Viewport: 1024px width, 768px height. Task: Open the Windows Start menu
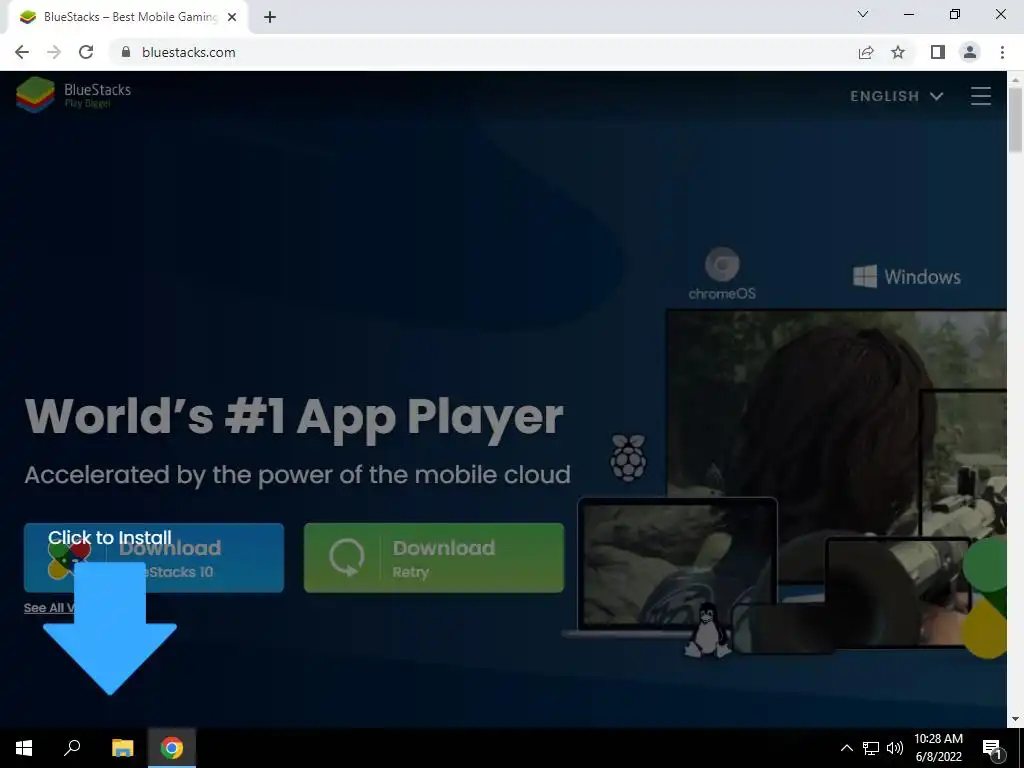click(x=24, y=748)
